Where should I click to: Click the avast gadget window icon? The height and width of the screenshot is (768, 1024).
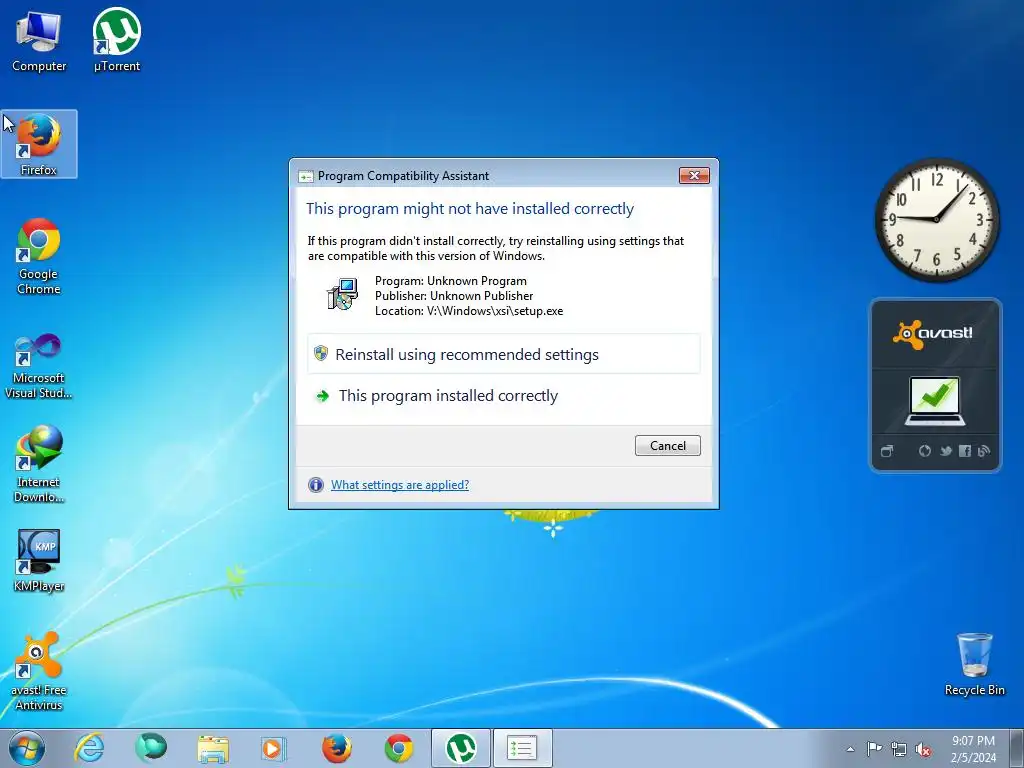pyautogui.click(x=887, y=451)
